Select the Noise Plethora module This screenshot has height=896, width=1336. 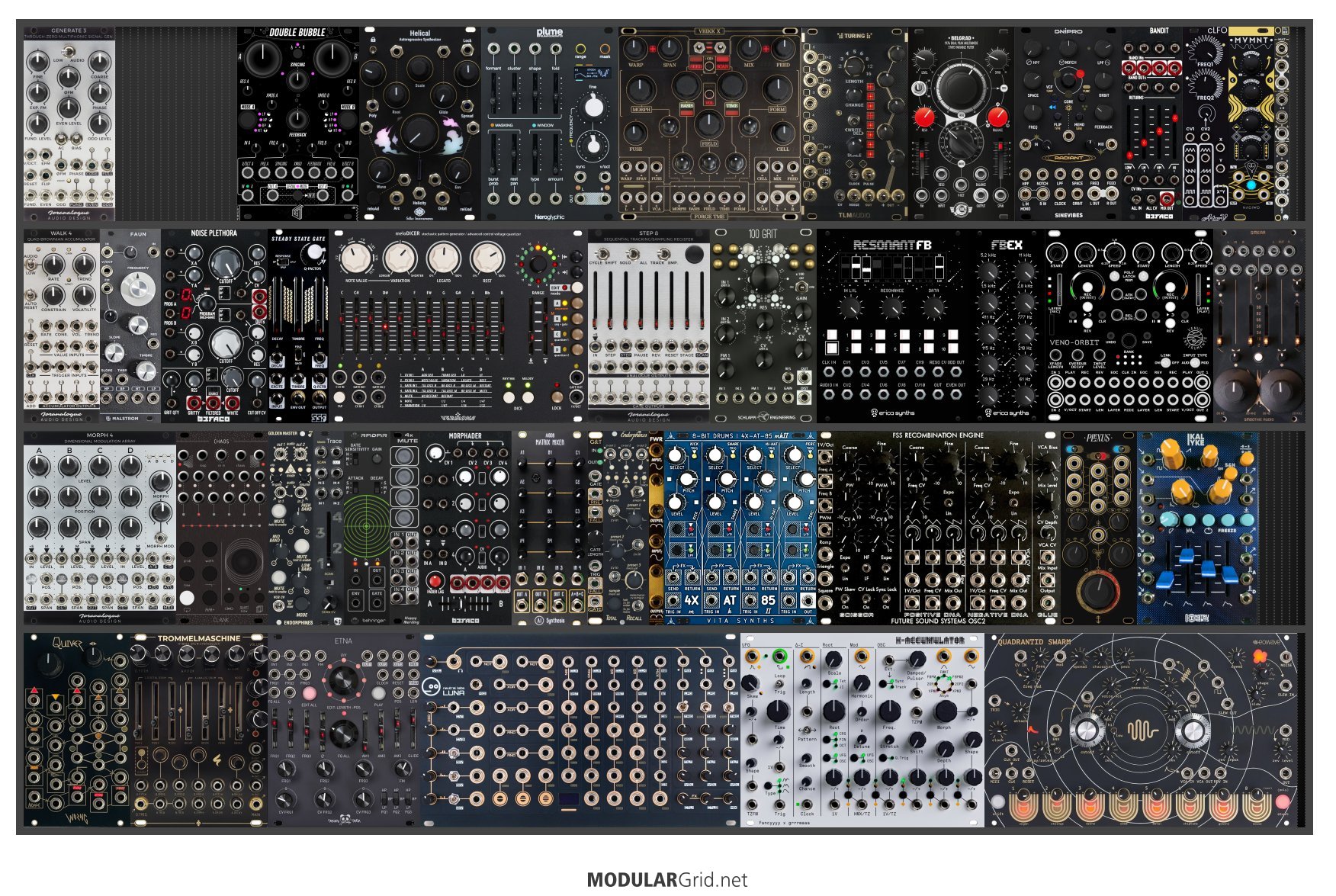214,326
